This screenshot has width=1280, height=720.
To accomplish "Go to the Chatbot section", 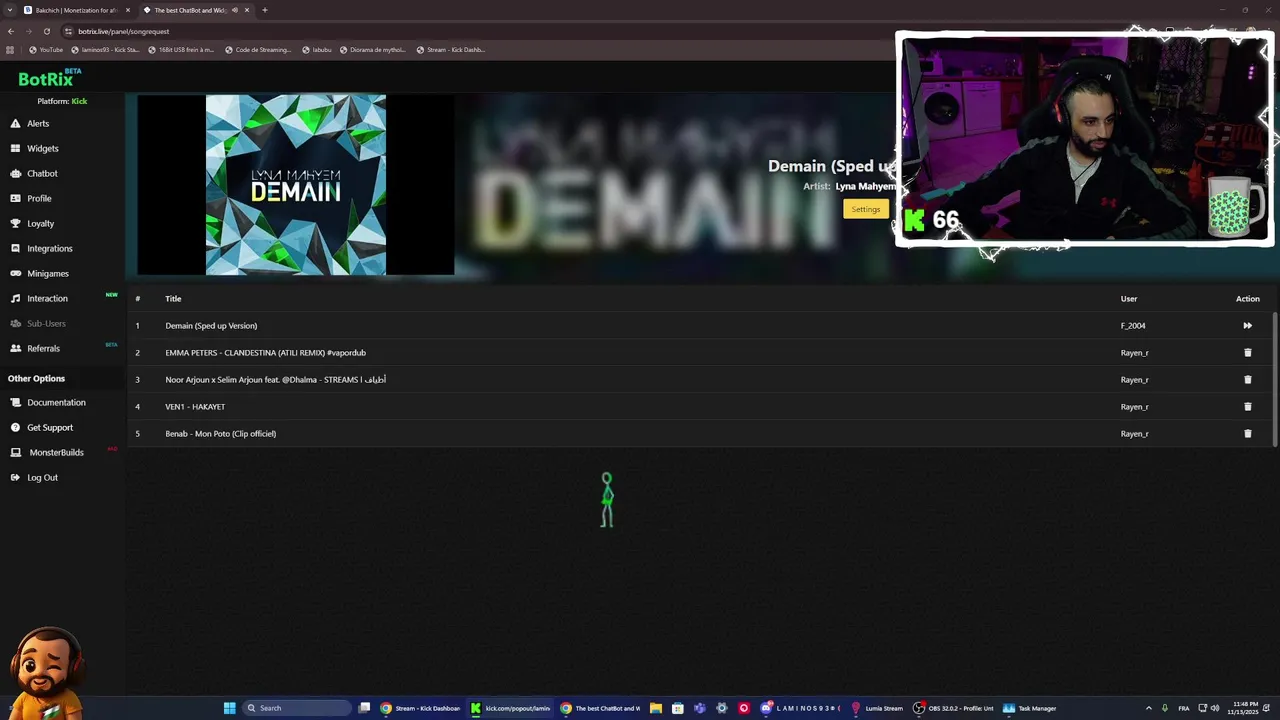I will 42,174.
